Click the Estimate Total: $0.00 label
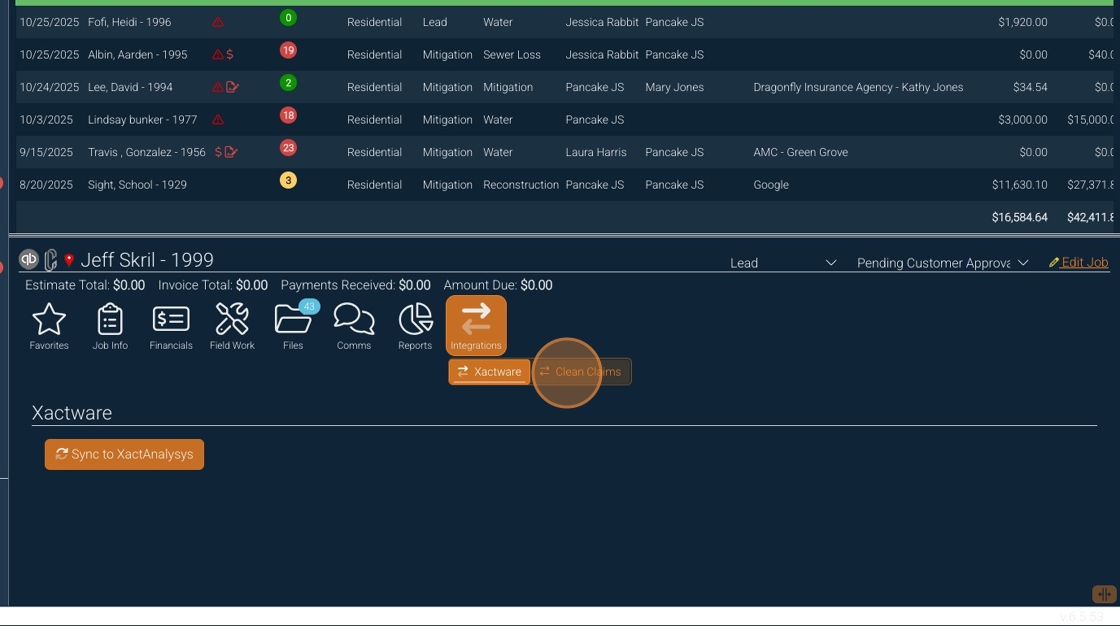1120x626 pixels. click(85, 285)
